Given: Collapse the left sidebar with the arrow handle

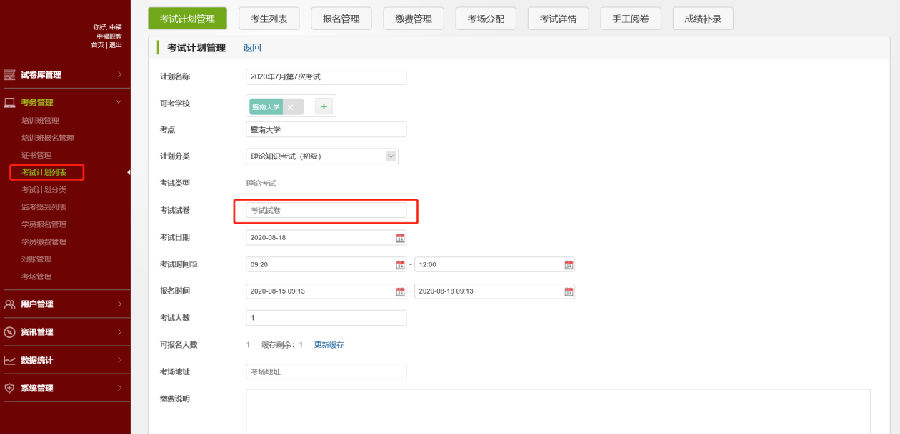Looking at the screenshot, I should (x=128, y=173).
